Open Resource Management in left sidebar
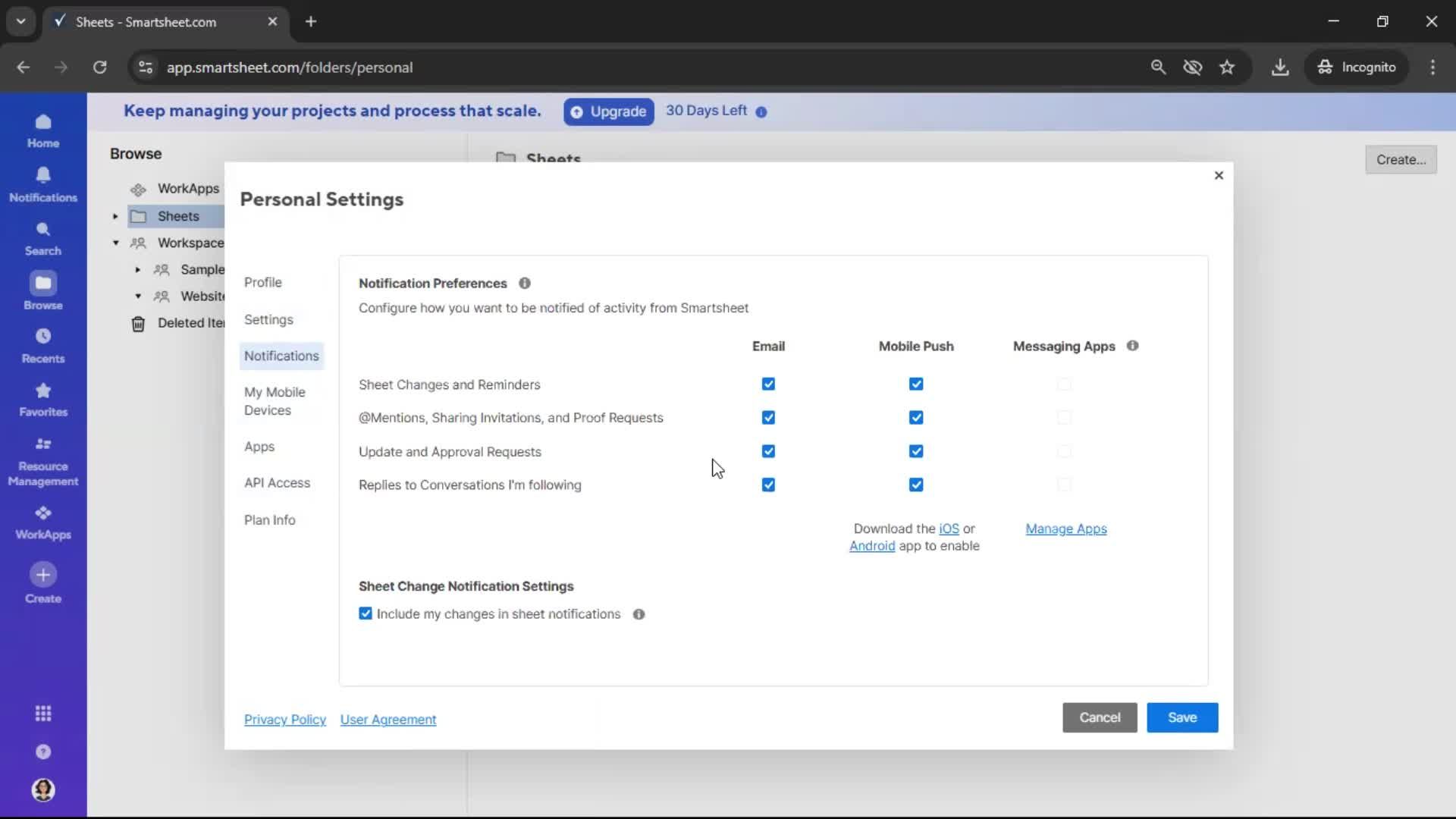The image size is (1456, 819). (x=43, y=461)
